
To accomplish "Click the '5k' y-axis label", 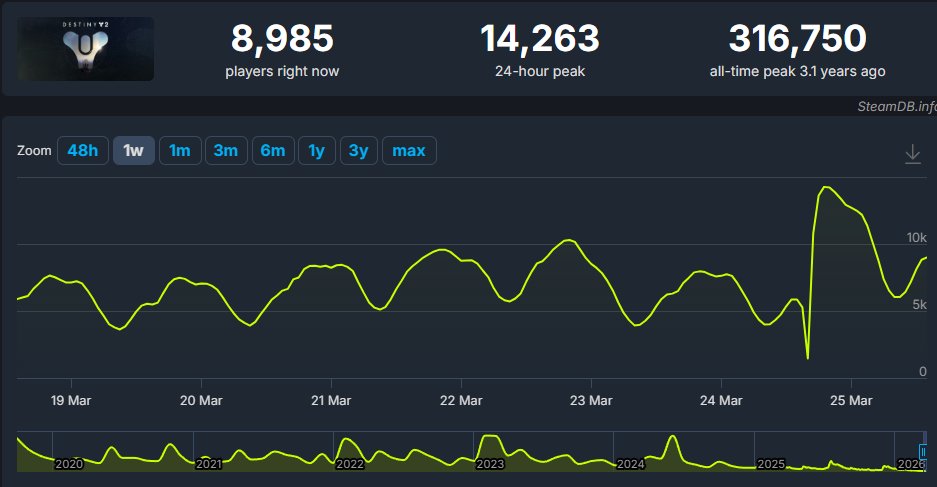I will [x=920, y=305].
